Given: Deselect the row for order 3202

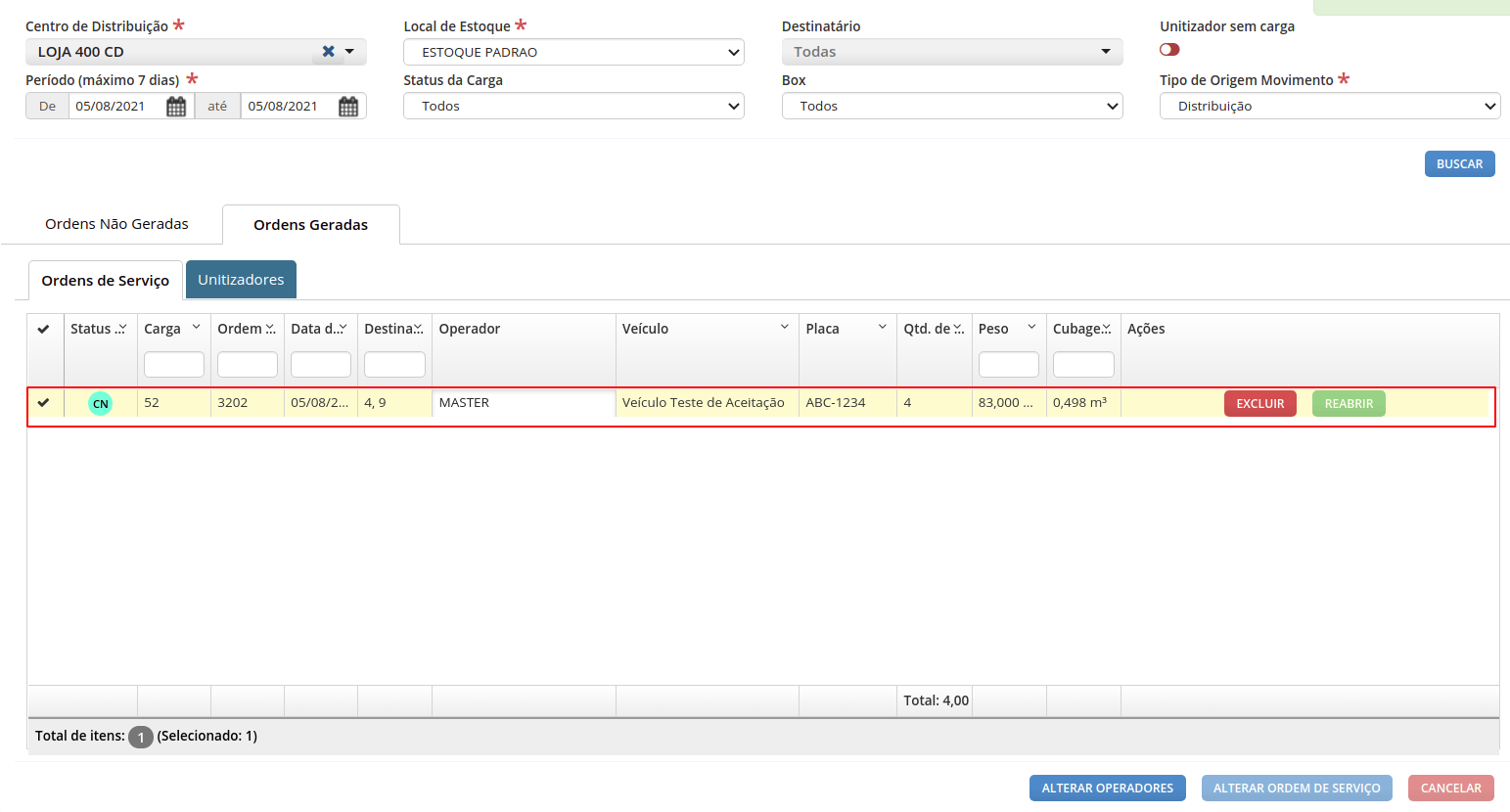Looking at the screenshot, I should pyautogui.click(x=44, y=402).
